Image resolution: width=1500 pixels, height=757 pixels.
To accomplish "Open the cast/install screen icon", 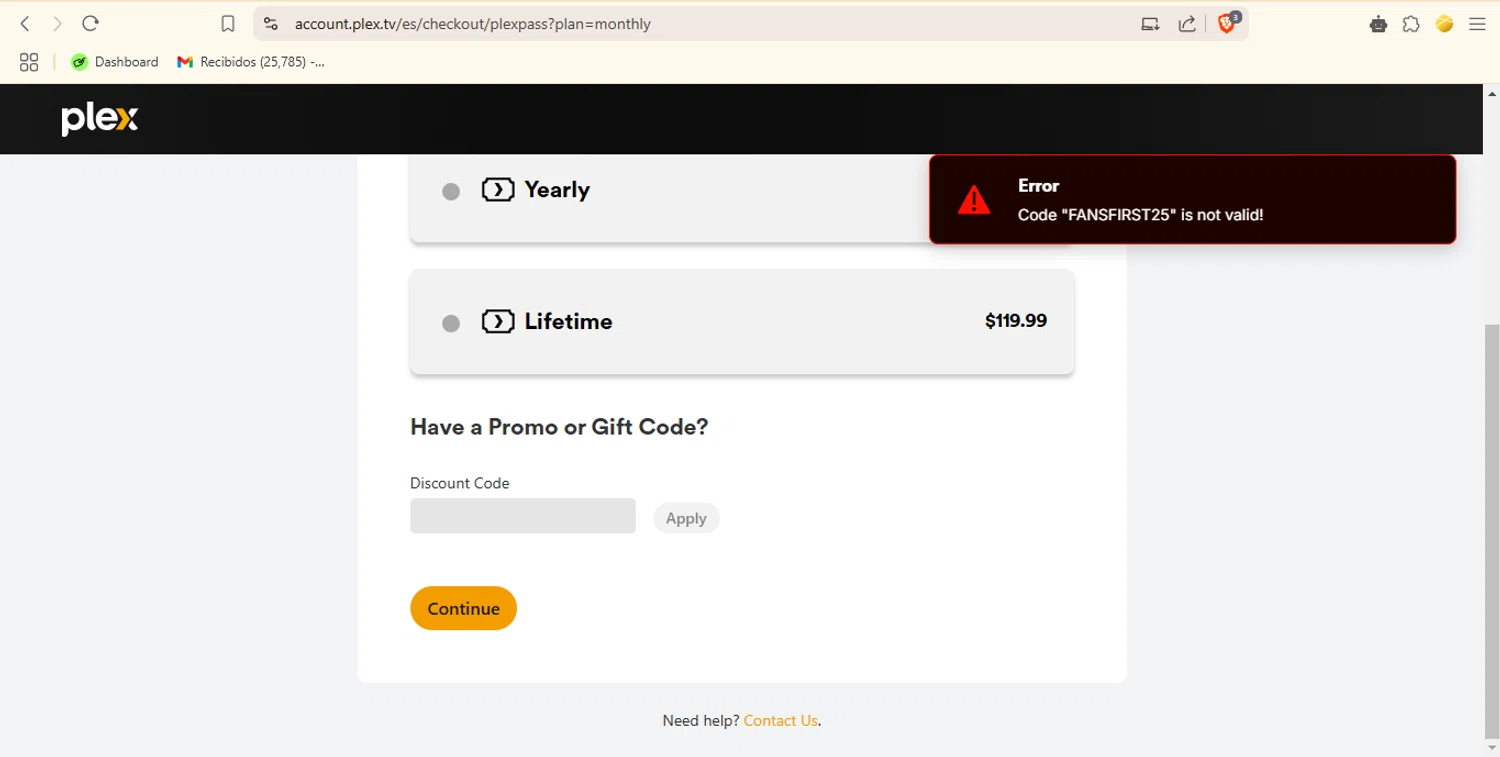I will (1150, 24).
